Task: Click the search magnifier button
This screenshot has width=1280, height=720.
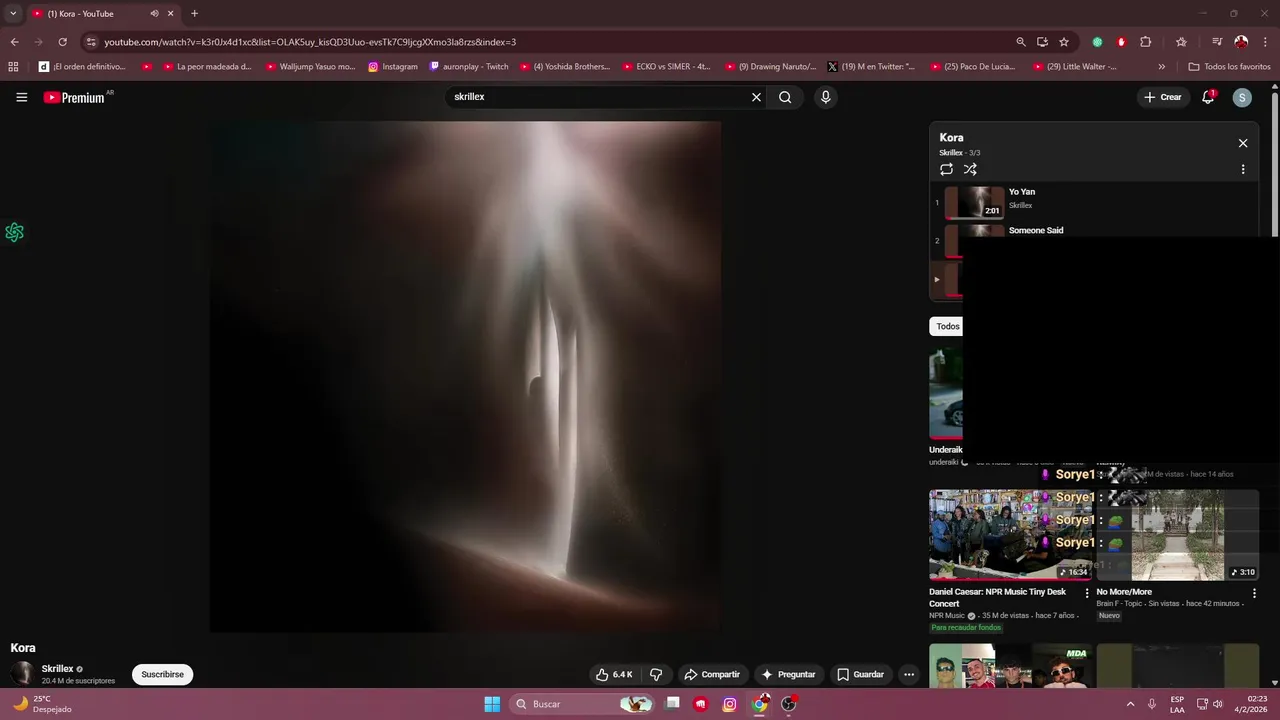Action: pos(785,97)
